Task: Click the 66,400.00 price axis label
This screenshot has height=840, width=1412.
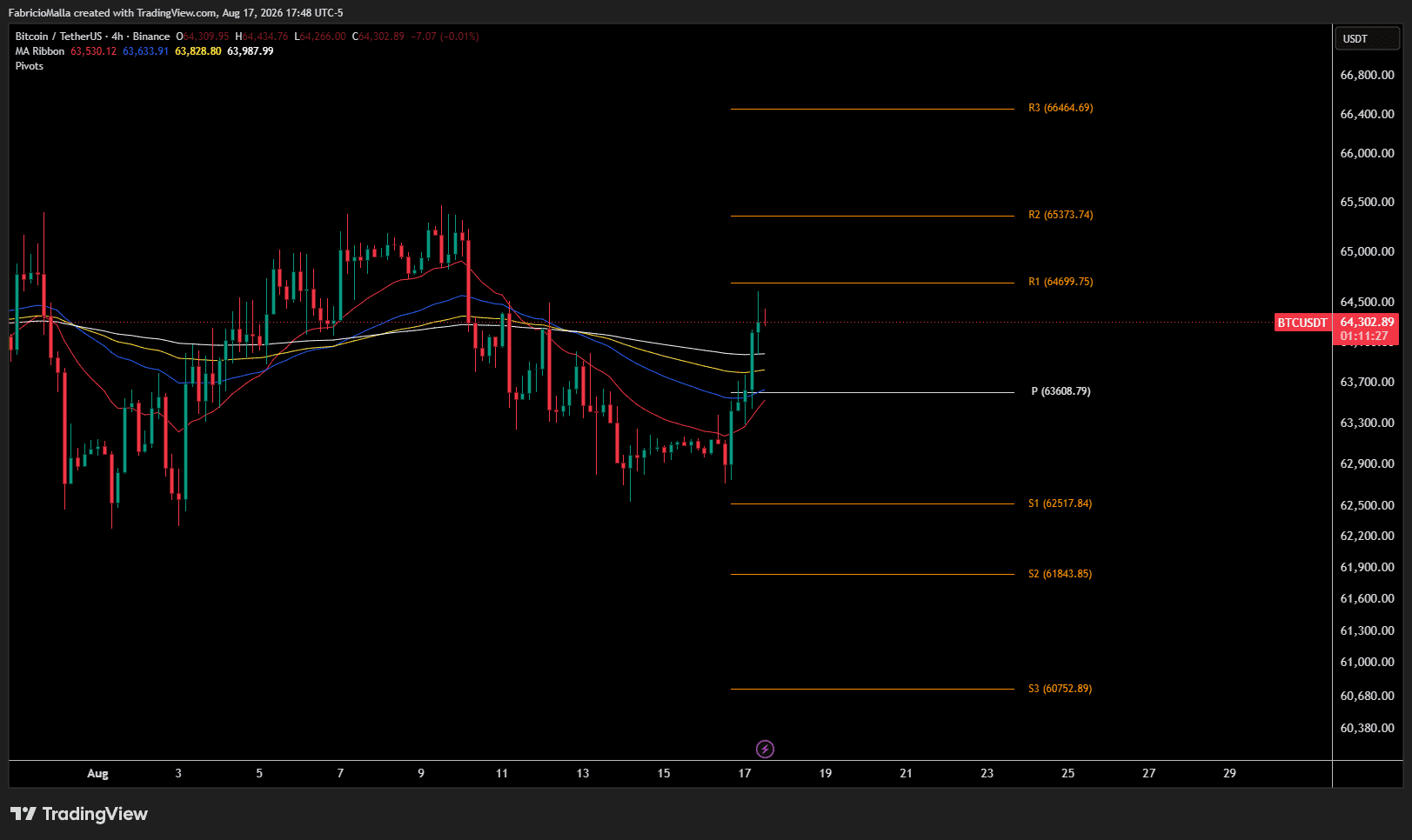Action: click(x=1368, y=114)
